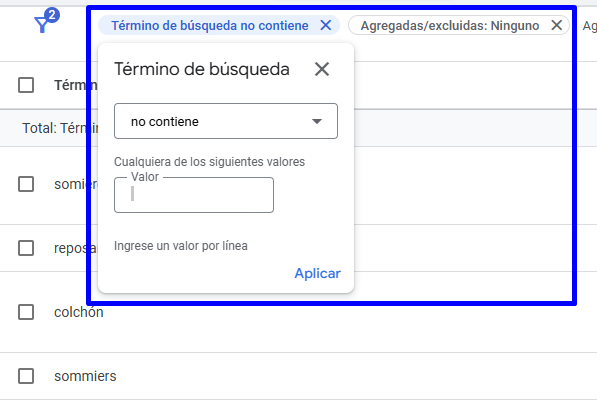Image resolution: width=597 pixels, height=408 pixels.
Task: Click the partially visible chip at far right
Action: [x=589, y=26]
